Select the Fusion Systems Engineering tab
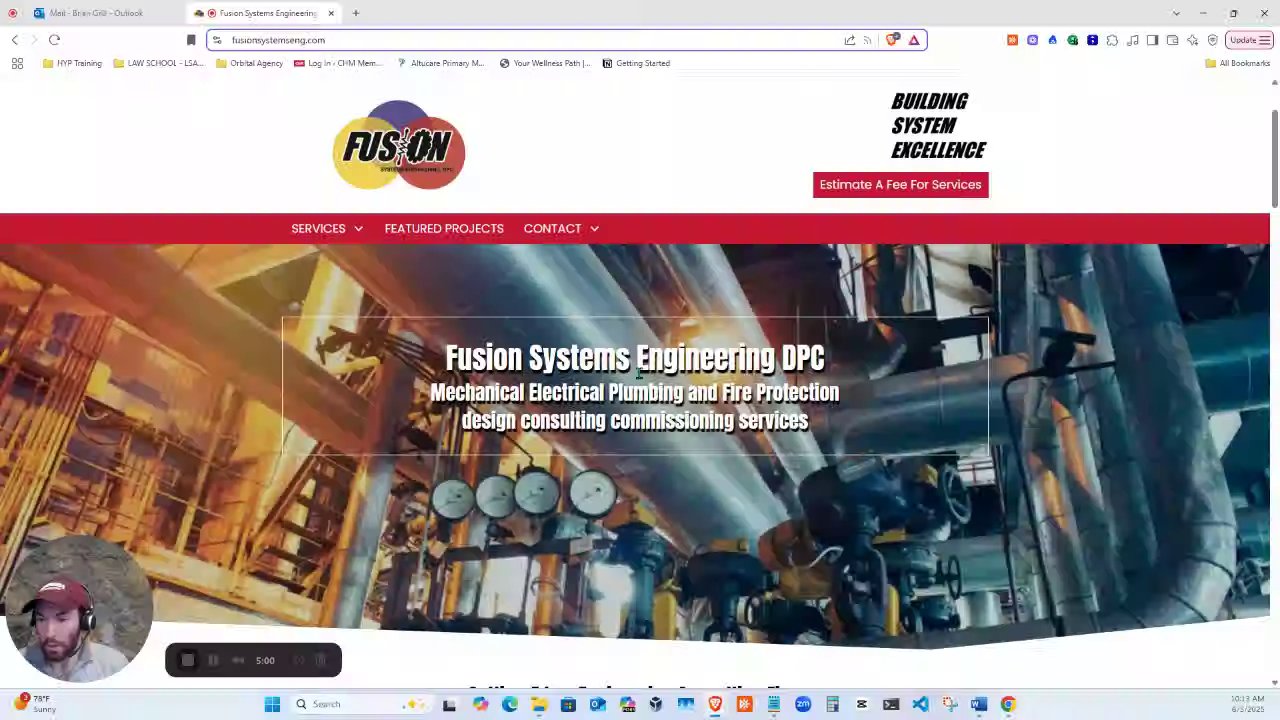The height and width of the screenshot is (720, 1280). [265, 13]
